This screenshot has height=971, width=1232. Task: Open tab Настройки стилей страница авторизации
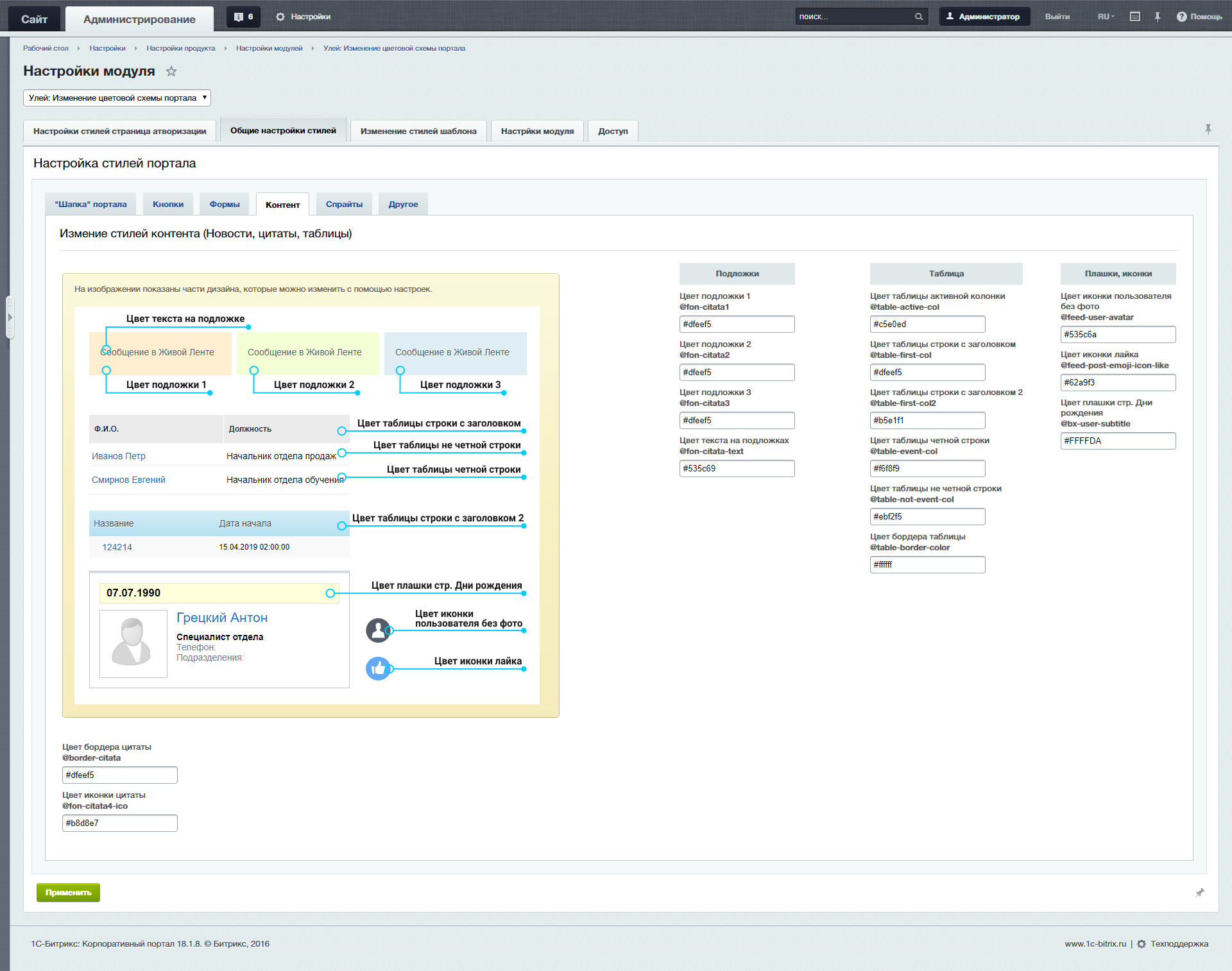pyautogui.click(x=120, y=131)
